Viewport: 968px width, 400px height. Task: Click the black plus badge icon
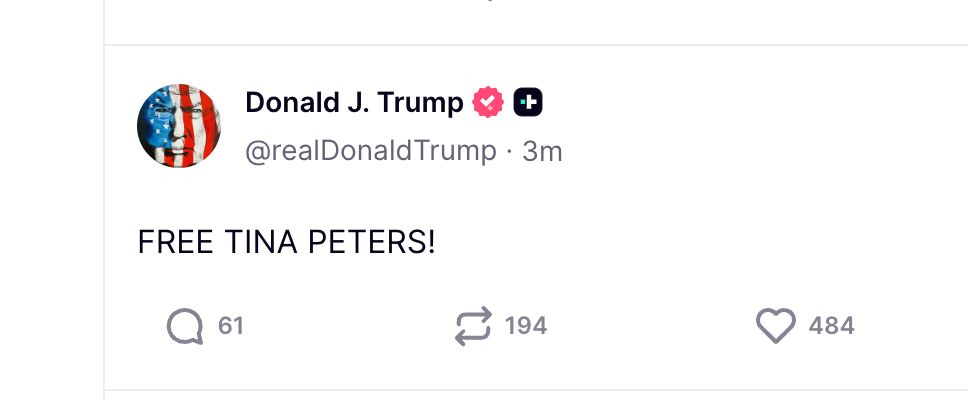click(x=528, y=103)
